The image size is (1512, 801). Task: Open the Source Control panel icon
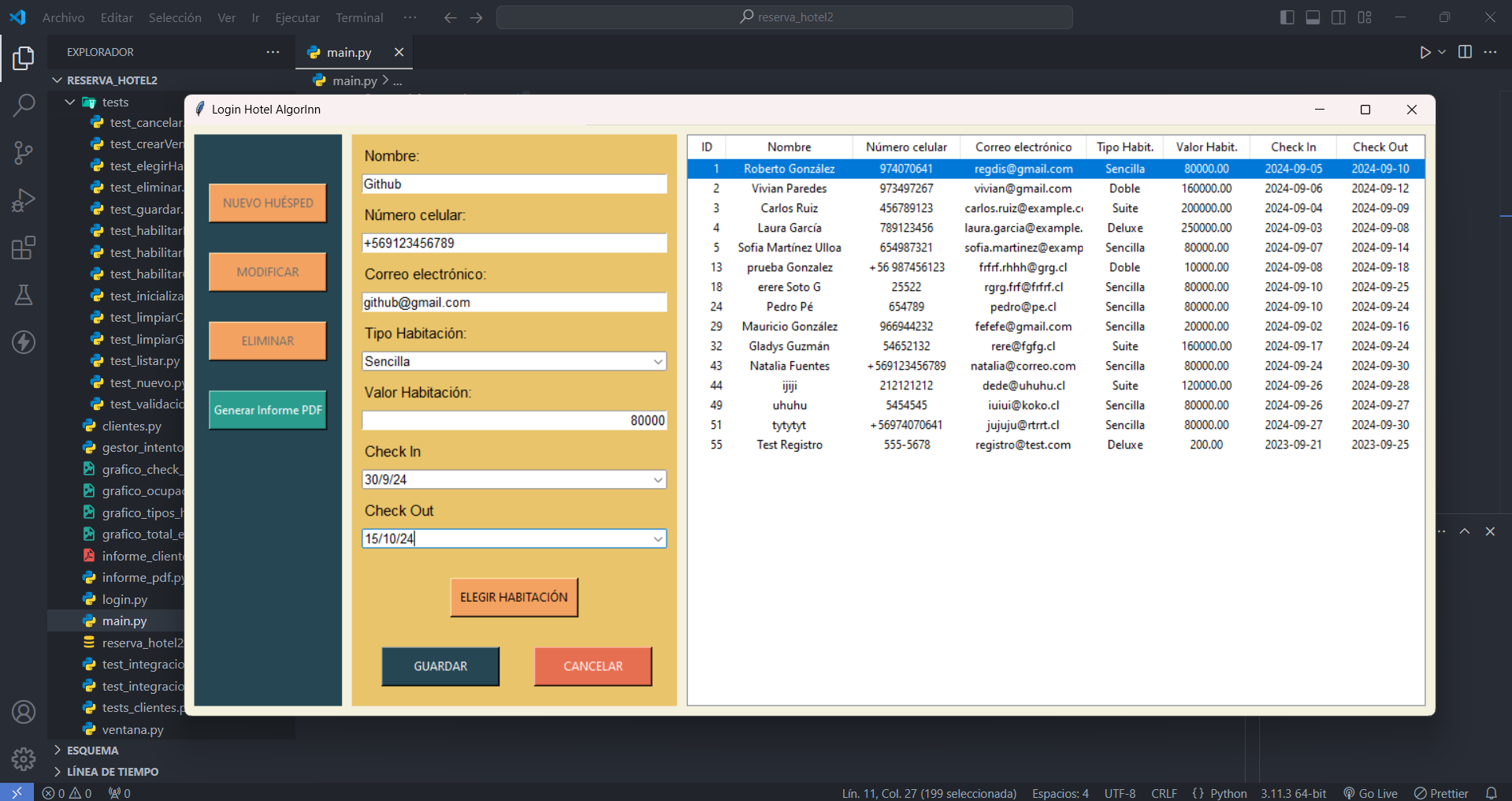point(23,153)
